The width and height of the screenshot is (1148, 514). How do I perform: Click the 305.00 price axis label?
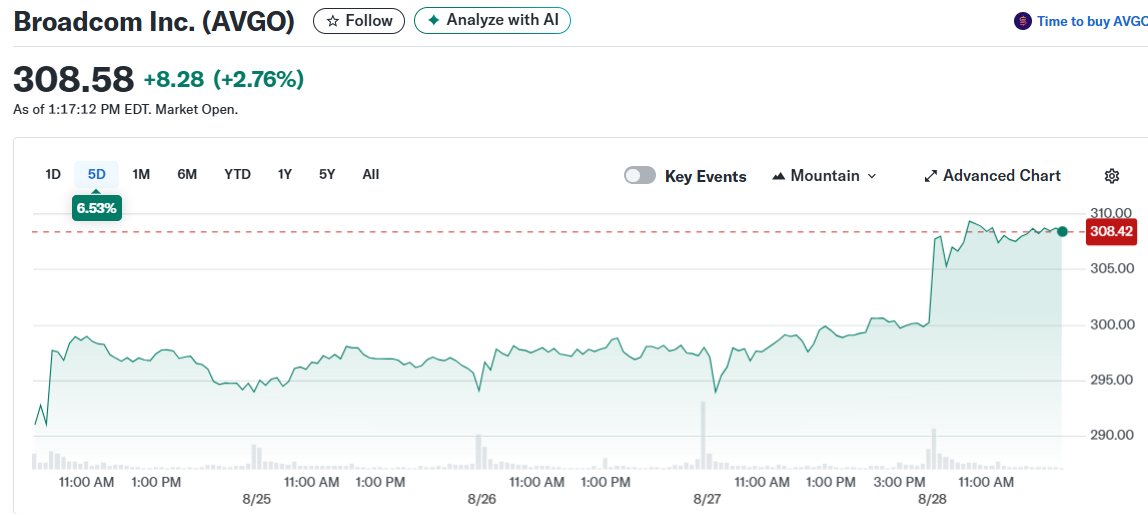click(x=1113, y=269)
